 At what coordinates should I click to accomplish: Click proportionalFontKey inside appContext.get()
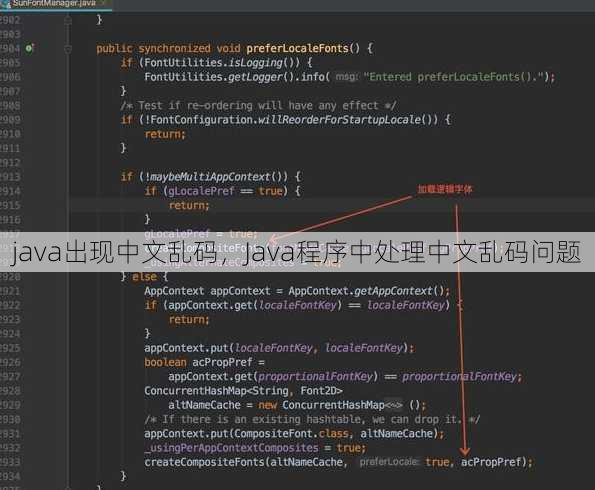[315, 377]
